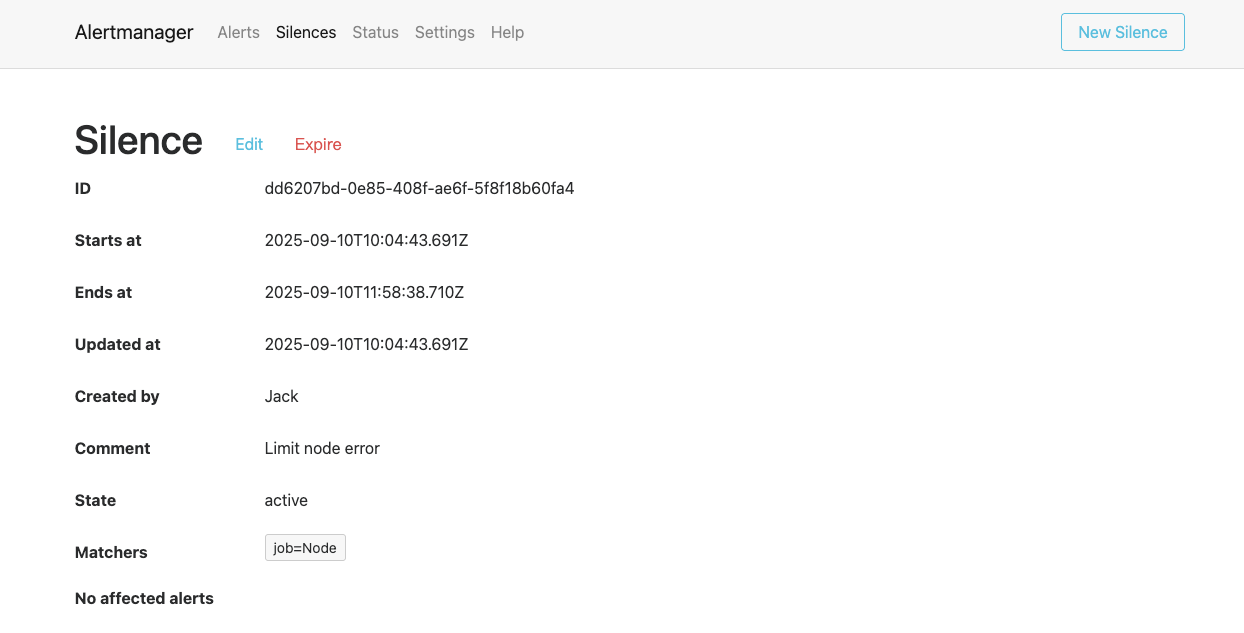This screenshot has height=633, width=1244.
Task: Open the Status page
Action: [x=375, y=32]
